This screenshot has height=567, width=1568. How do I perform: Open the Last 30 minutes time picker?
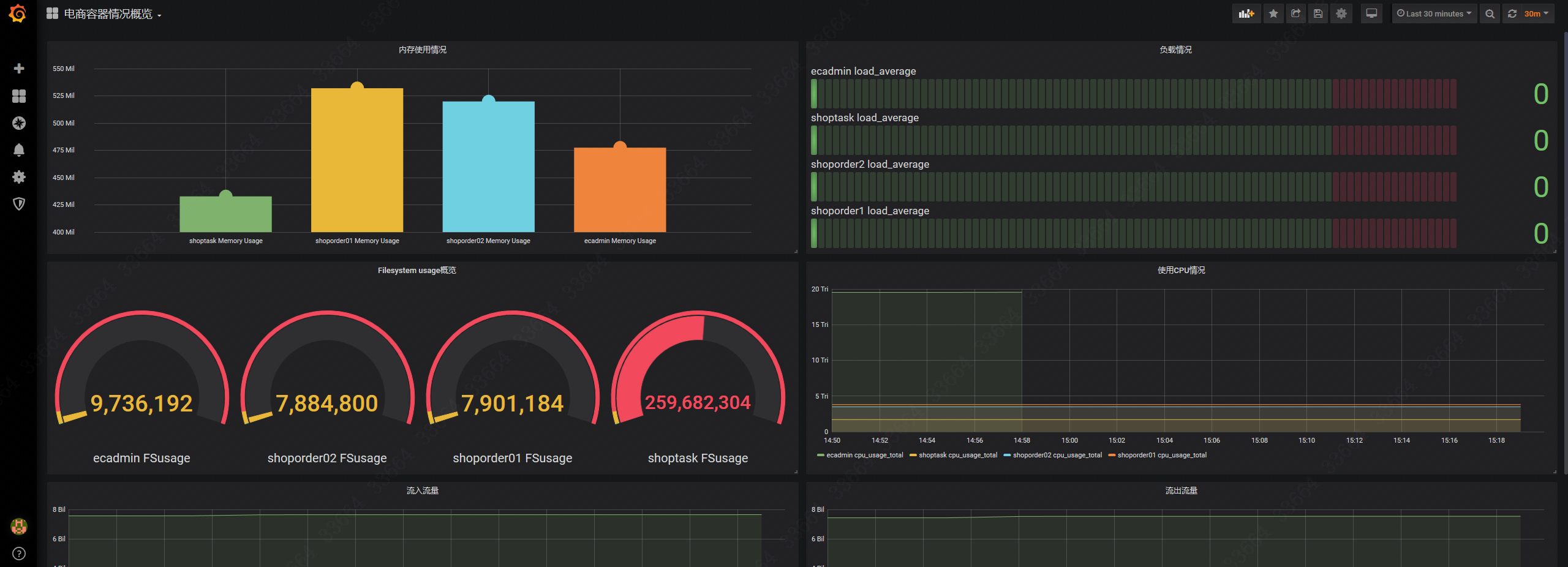click(x=1434, y=13)
